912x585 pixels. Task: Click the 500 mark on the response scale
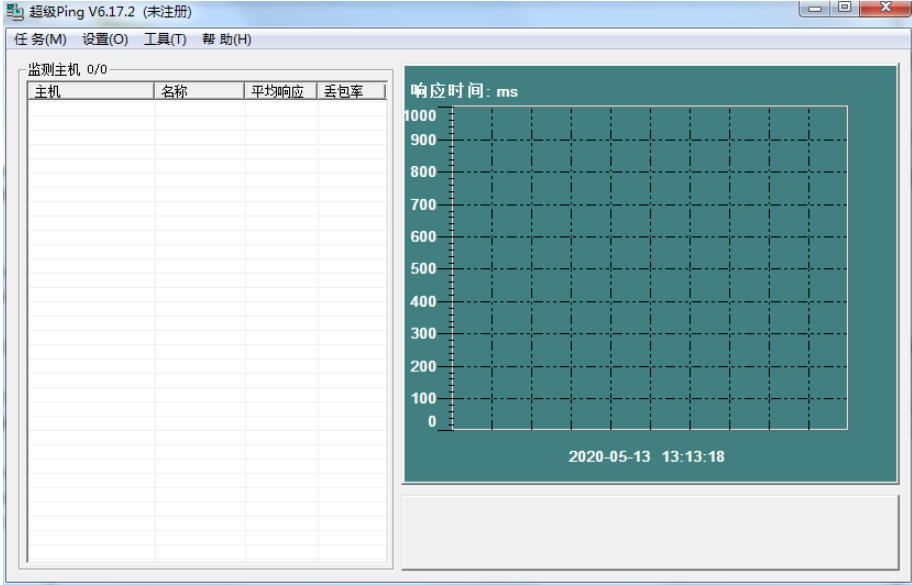click(x=424, y=268)
